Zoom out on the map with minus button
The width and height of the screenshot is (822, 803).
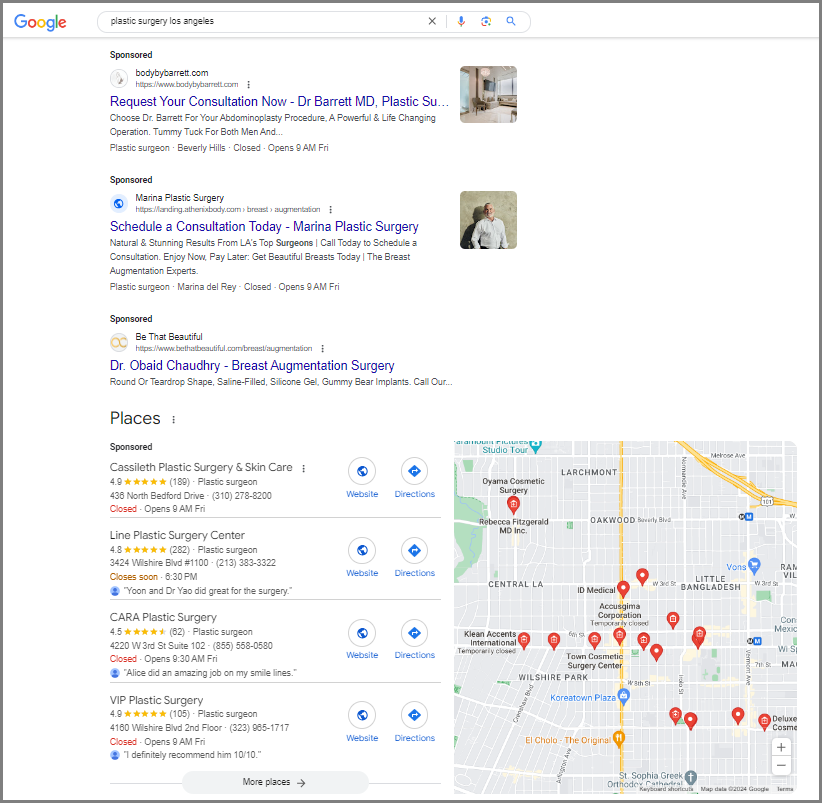(x=781, y=765)
